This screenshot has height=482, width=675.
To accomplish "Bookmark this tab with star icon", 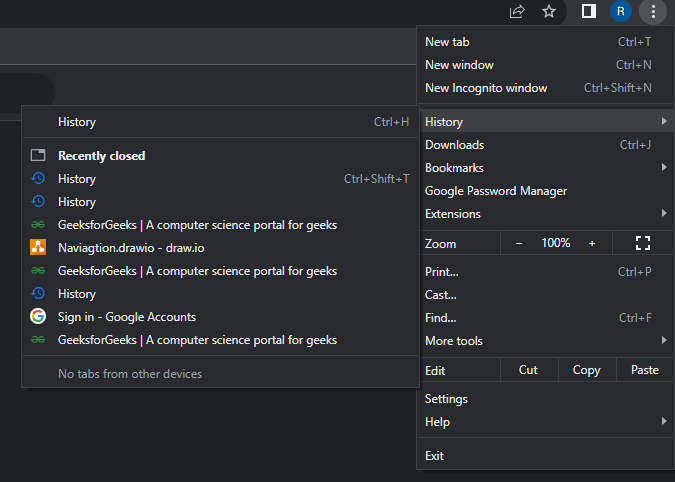I will pyautogui.click(x=549, y=12).
